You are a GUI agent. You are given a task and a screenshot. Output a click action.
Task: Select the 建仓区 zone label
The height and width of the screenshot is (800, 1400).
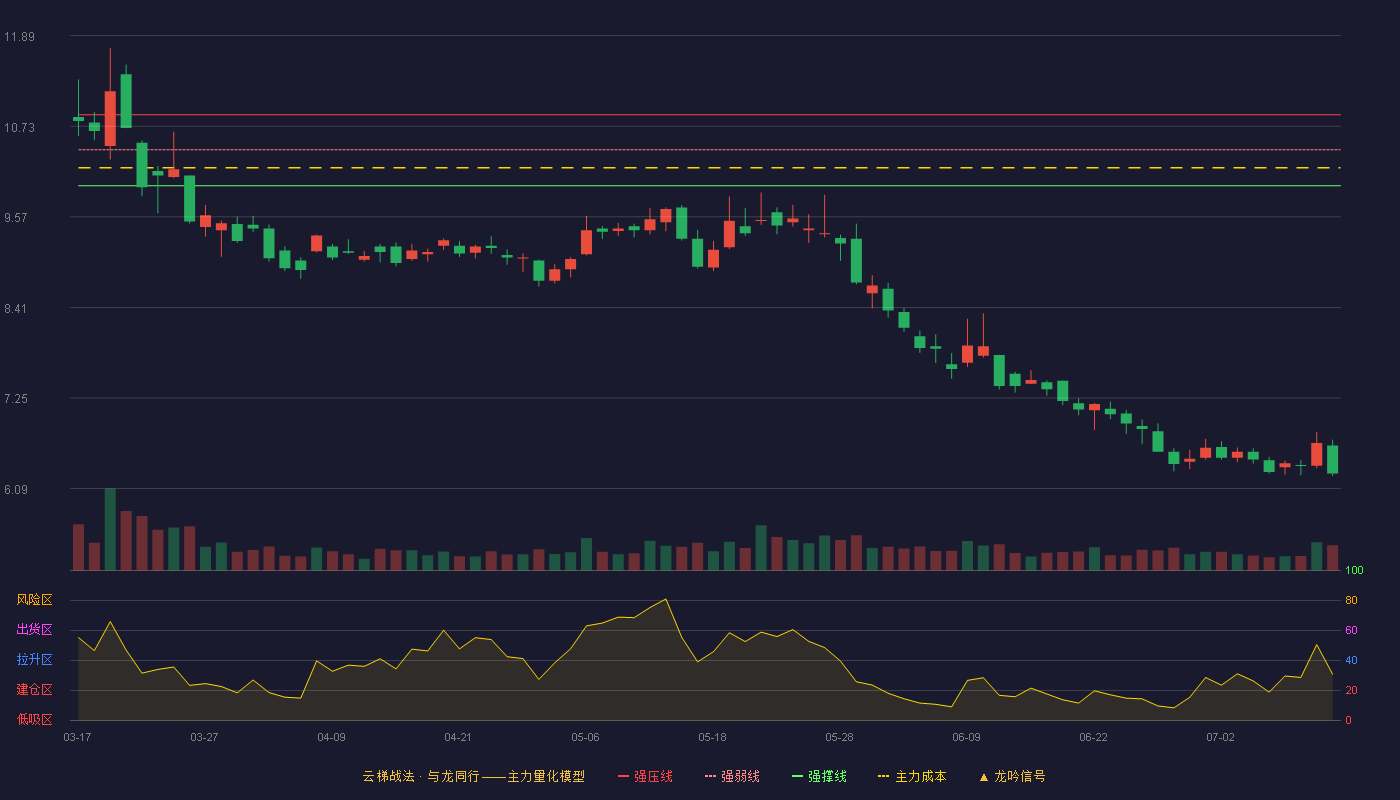[34, 690]
